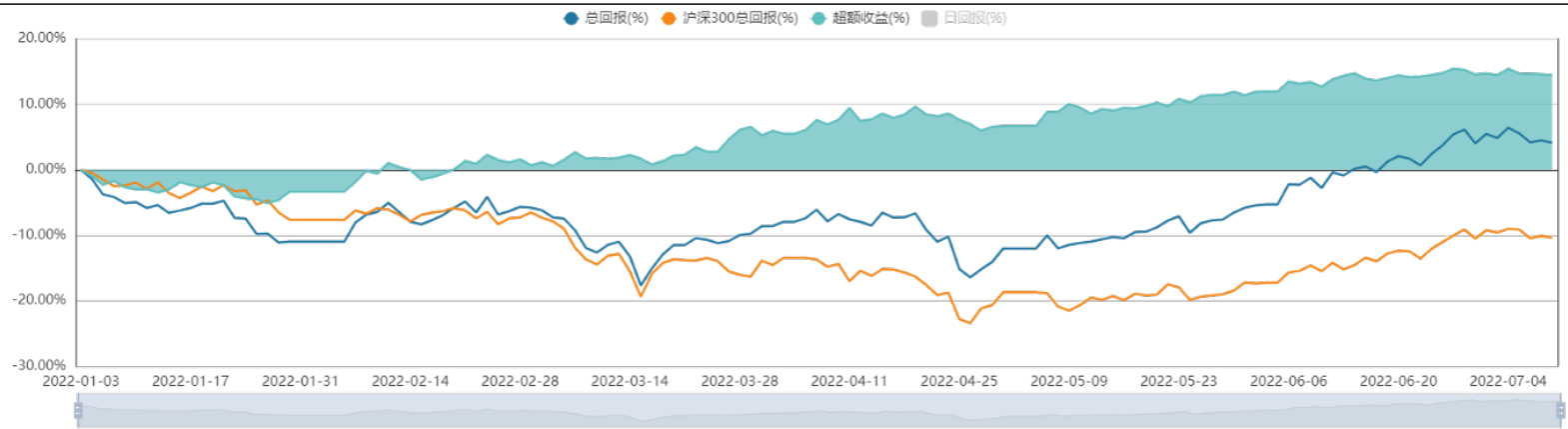Click the left handle of the zoom slider
The width and height of the screenshot is (1568, 429).
click(78, 410)
